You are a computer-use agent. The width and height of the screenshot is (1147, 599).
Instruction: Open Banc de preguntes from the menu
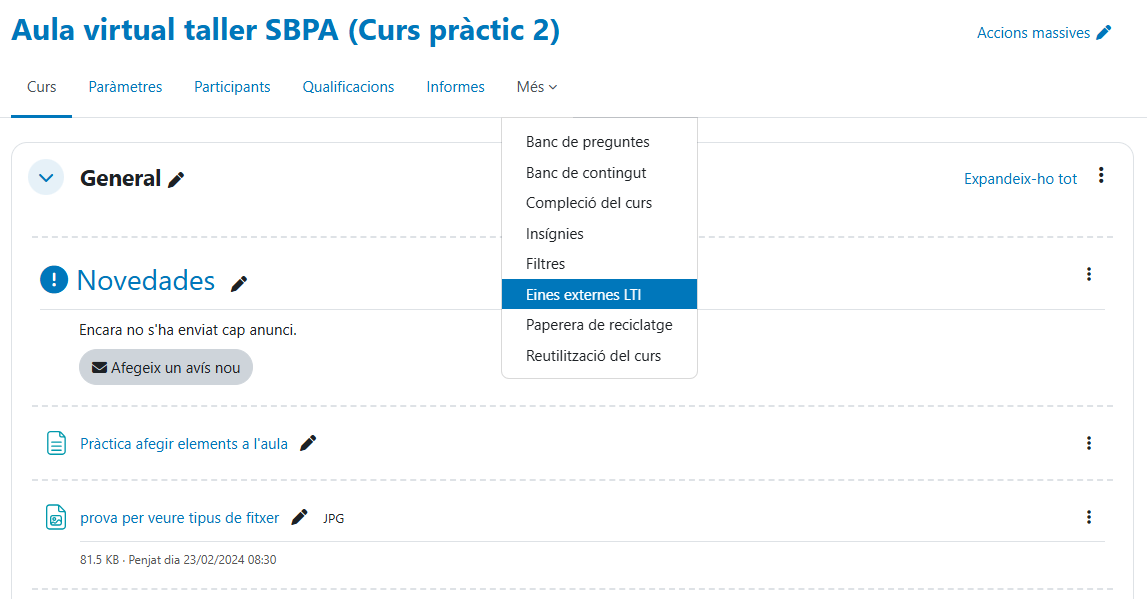point(588,142)
